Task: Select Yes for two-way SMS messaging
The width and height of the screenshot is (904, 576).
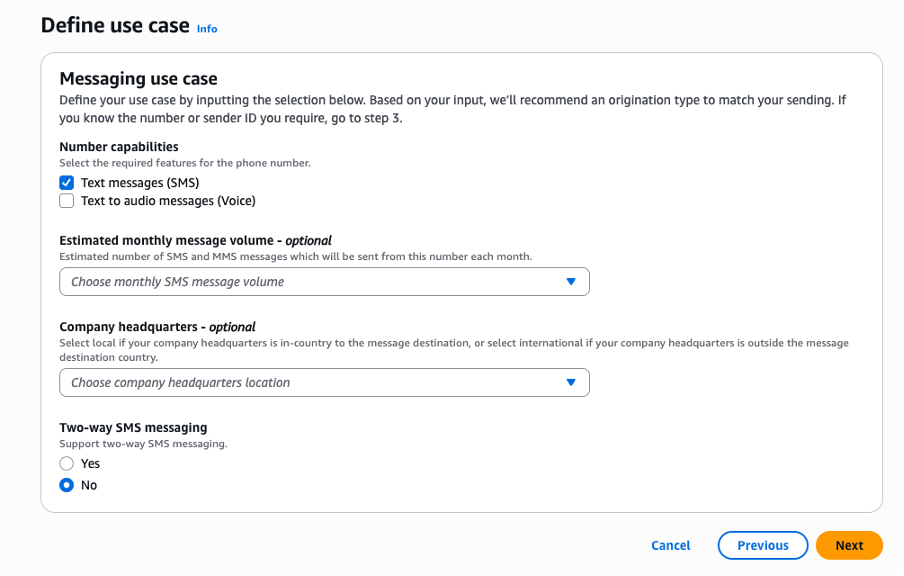Action: pyautogui.click(x=67, y=464)
